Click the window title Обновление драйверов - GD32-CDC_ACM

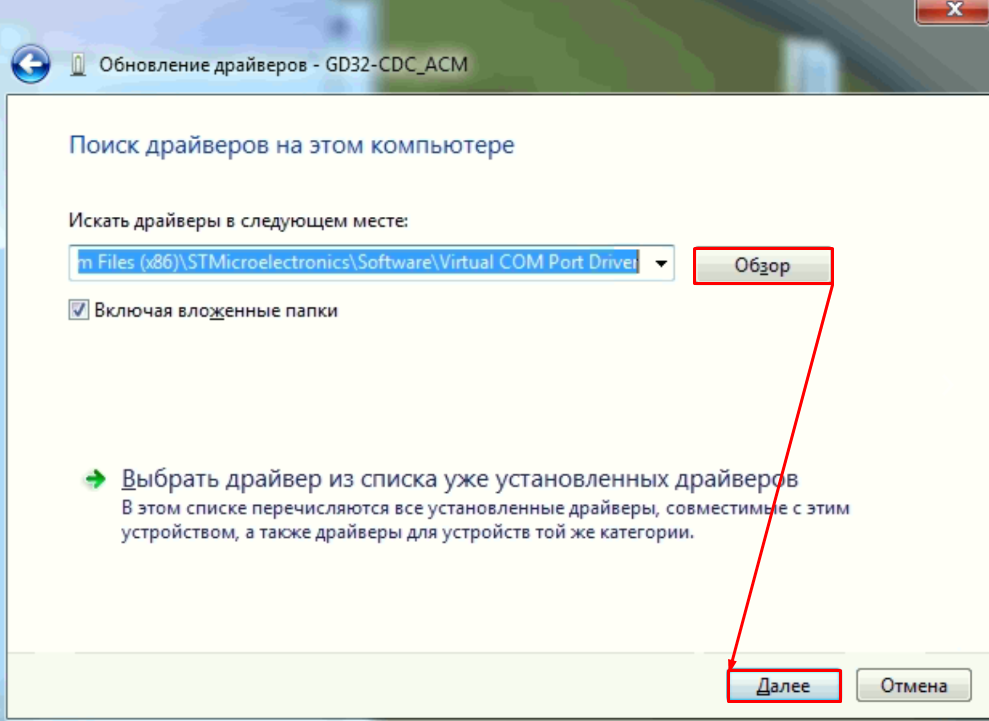[x=283, y=64]
